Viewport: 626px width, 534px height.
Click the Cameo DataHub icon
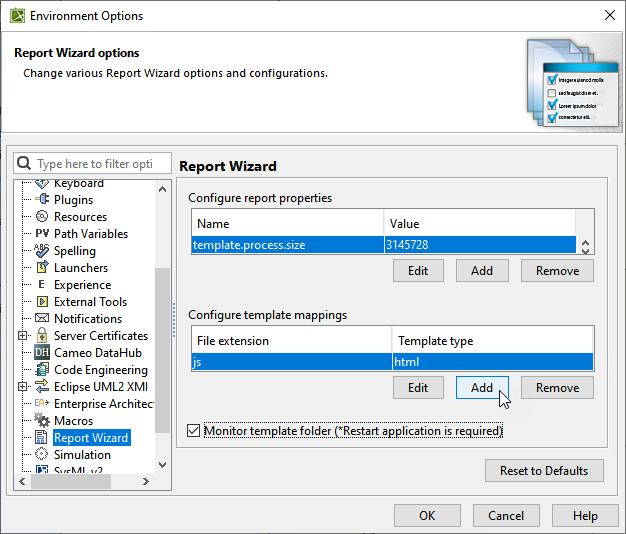[x=42, y=353]
